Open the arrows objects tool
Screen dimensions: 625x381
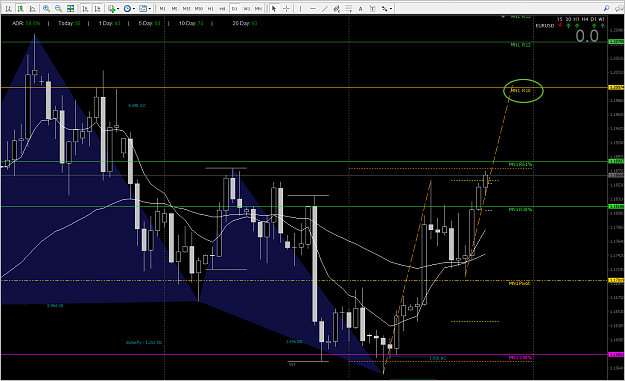tap(384, 8)
